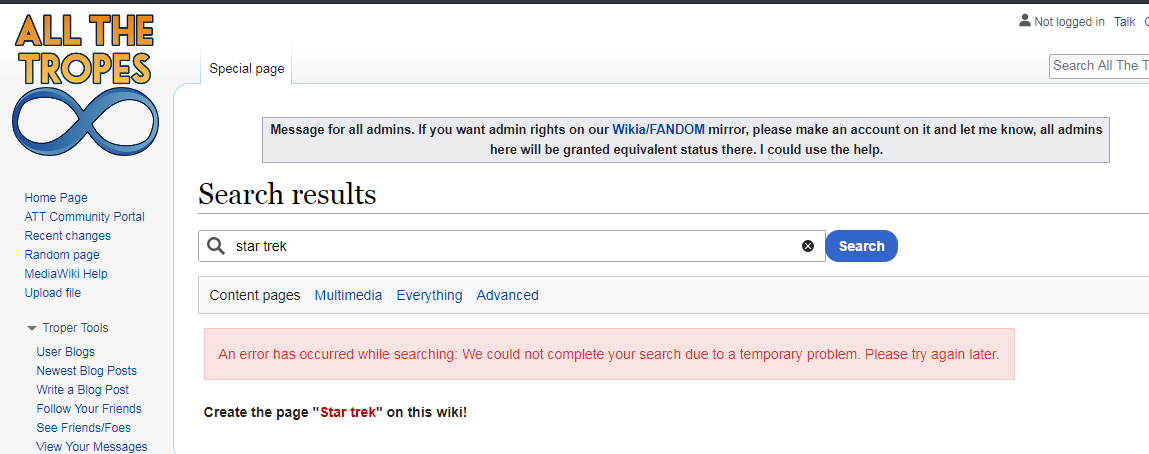
Task: Focus the star trek search input
Action: pyautogui.click(x=513, y=246)
